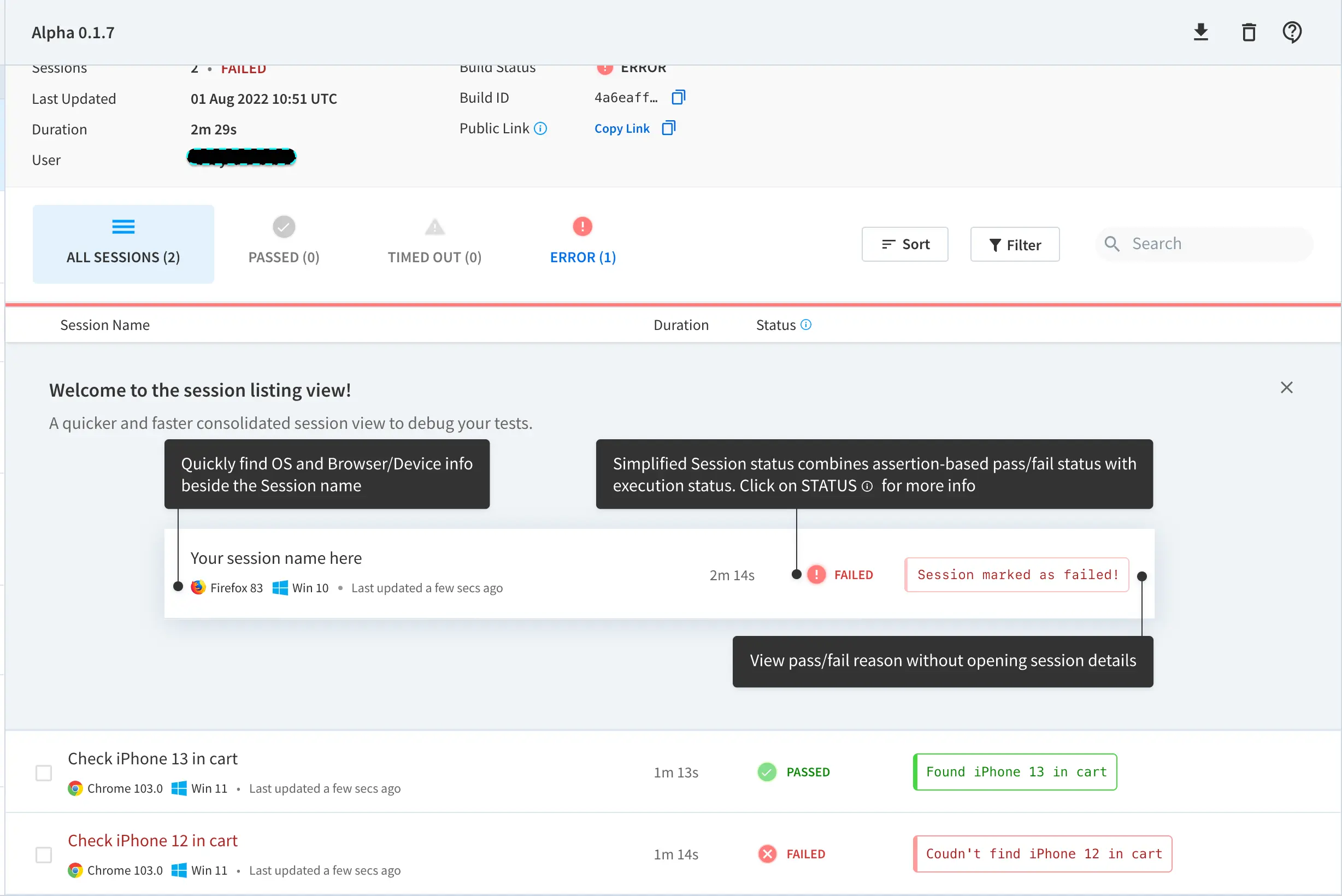Select checkbox for Check iPhone 12 in cart
Screen dimensions: 1342x896
pos(44,855)
